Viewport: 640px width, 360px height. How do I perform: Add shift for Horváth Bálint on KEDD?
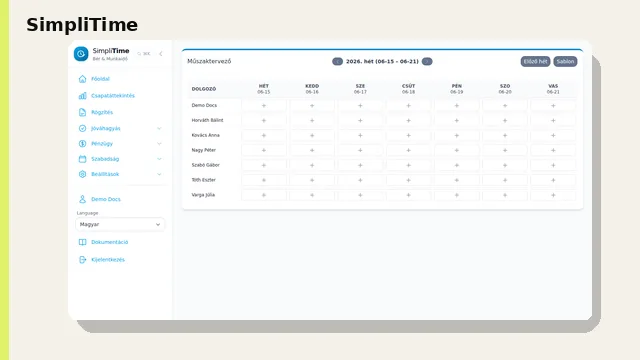tap(312, 120)
